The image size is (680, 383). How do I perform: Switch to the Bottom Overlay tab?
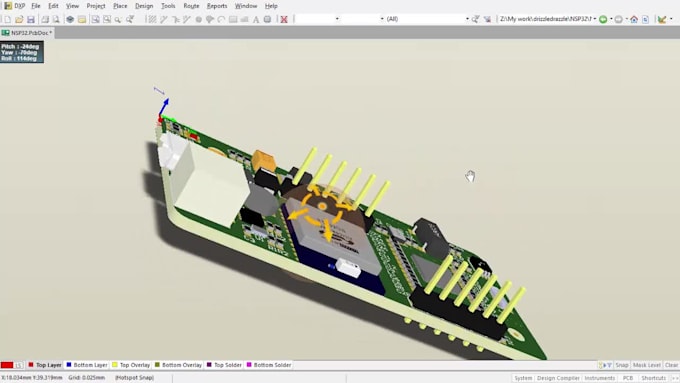tap(178, 365)
